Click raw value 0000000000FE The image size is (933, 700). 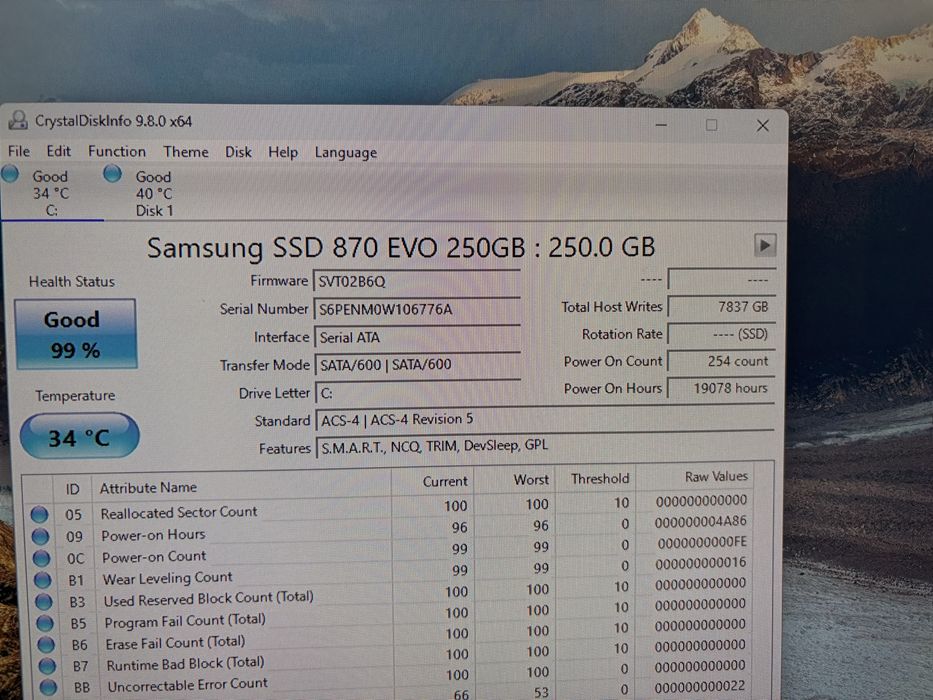click(702, 542)
